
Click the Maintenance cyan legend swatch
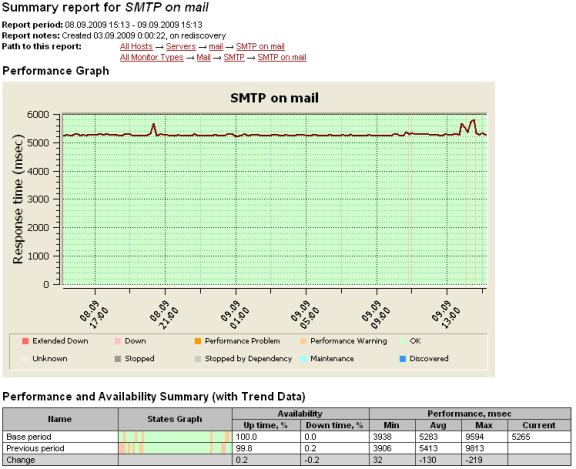pos(303,359)
